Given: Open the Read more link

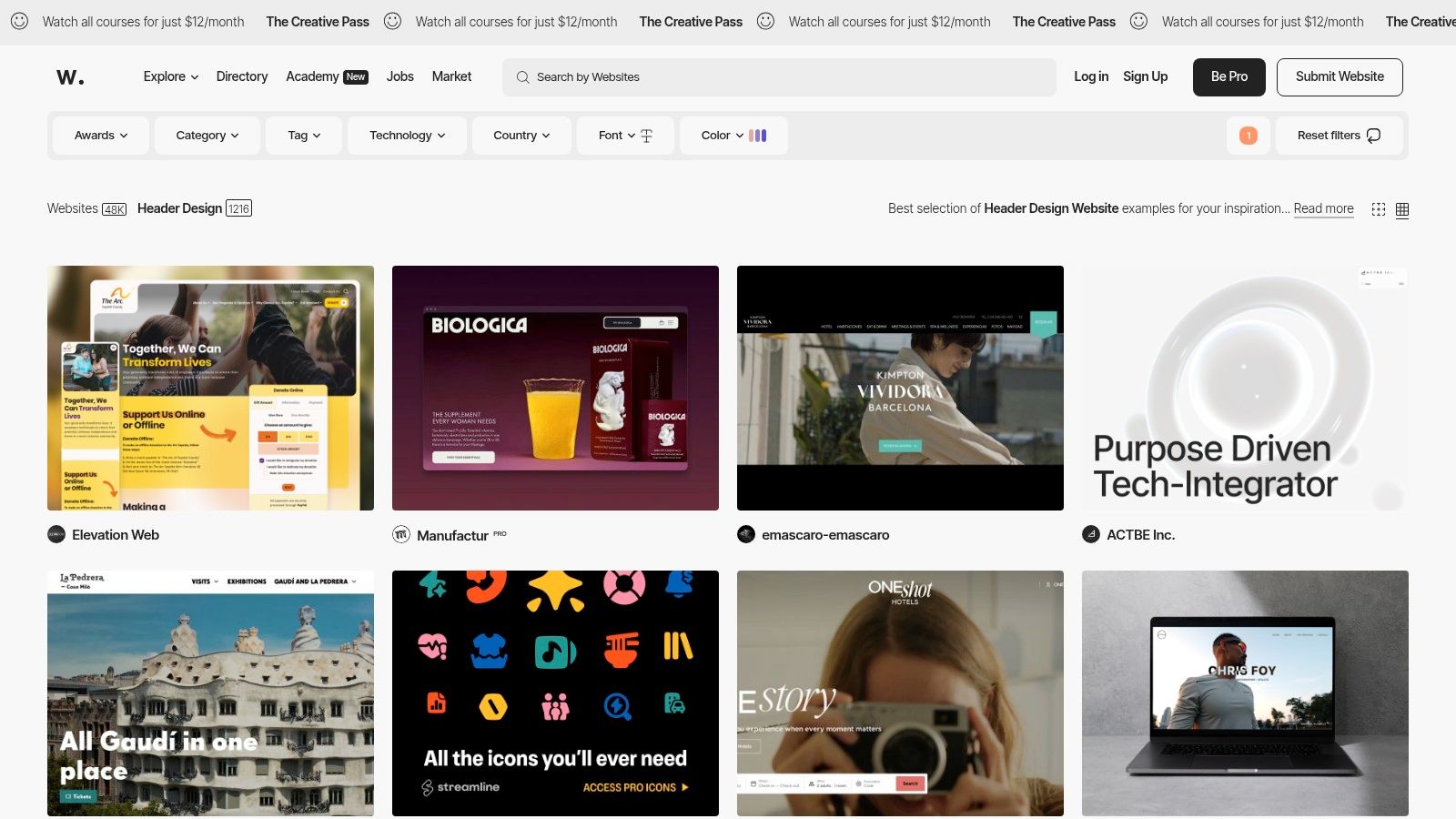Looking at the screenshot, I should [x=1322, y=208].
